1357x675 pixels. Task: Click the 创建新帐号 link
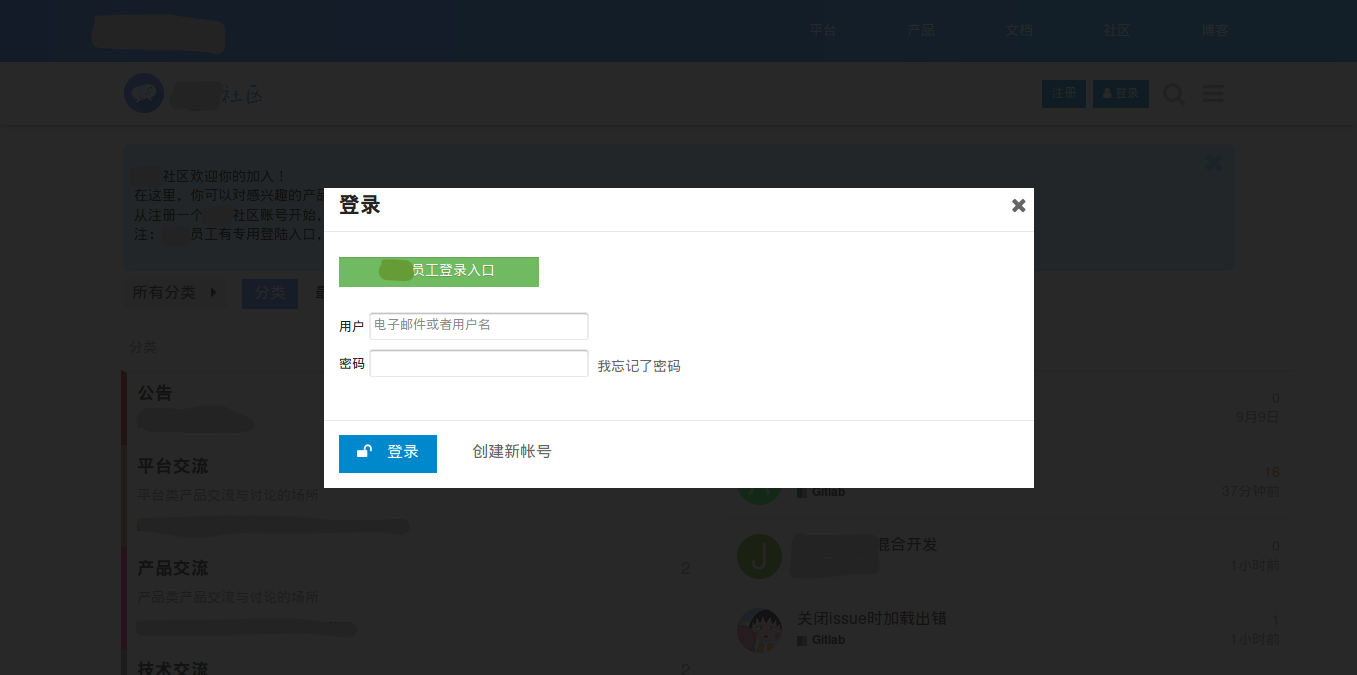511,451
